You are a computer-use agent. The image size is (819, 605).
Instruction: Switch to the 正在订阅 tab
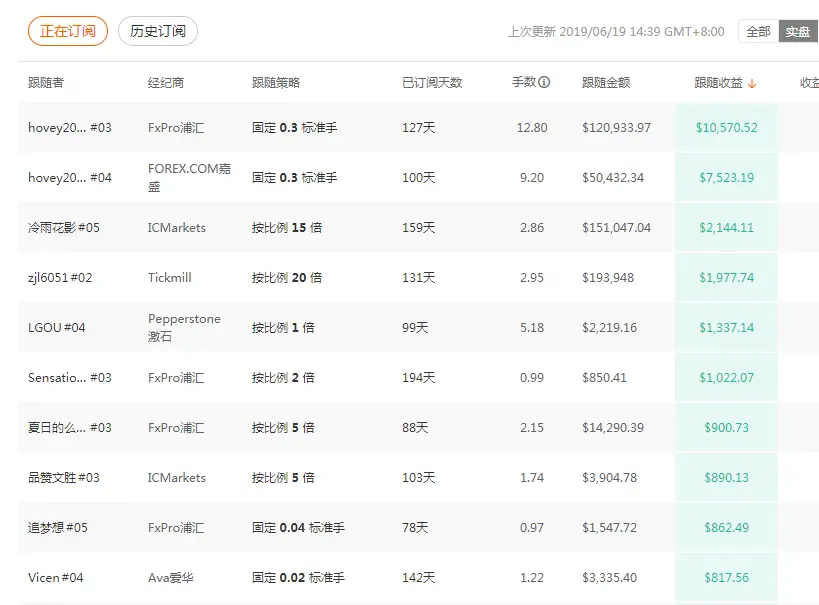pyautogui.click(x=68, y=31)
